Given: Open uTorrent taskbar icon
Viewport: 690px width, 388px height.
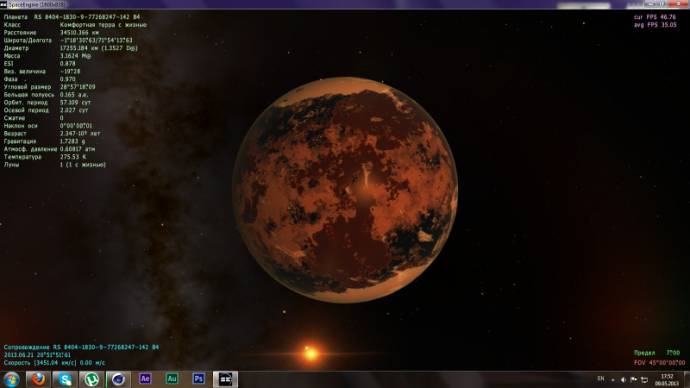Looking at the screenshot, I should pyautogui.click(x=92, y=379).
